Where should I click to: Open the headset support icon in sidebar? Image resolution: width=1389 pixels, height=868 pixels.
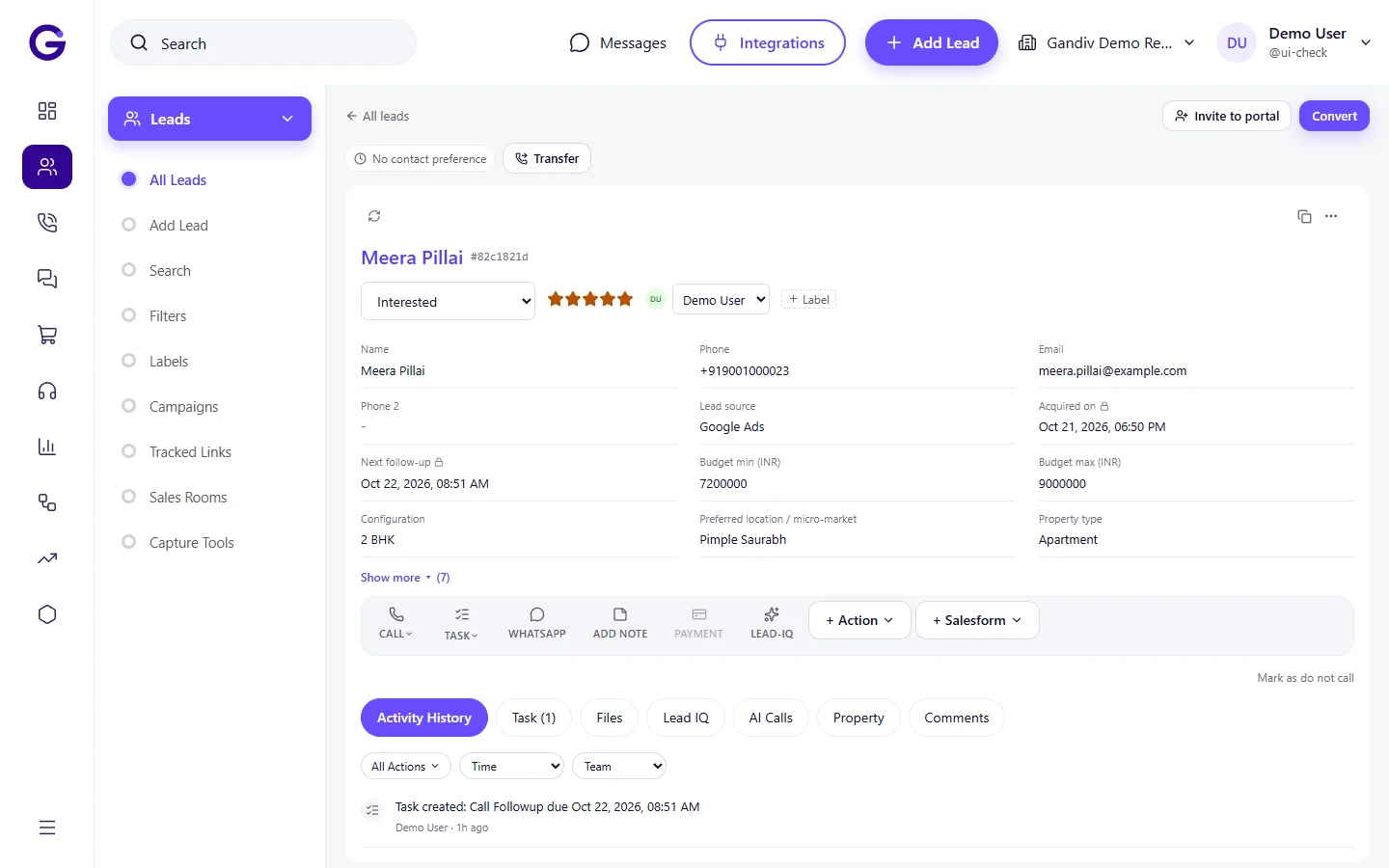point(47,391)
